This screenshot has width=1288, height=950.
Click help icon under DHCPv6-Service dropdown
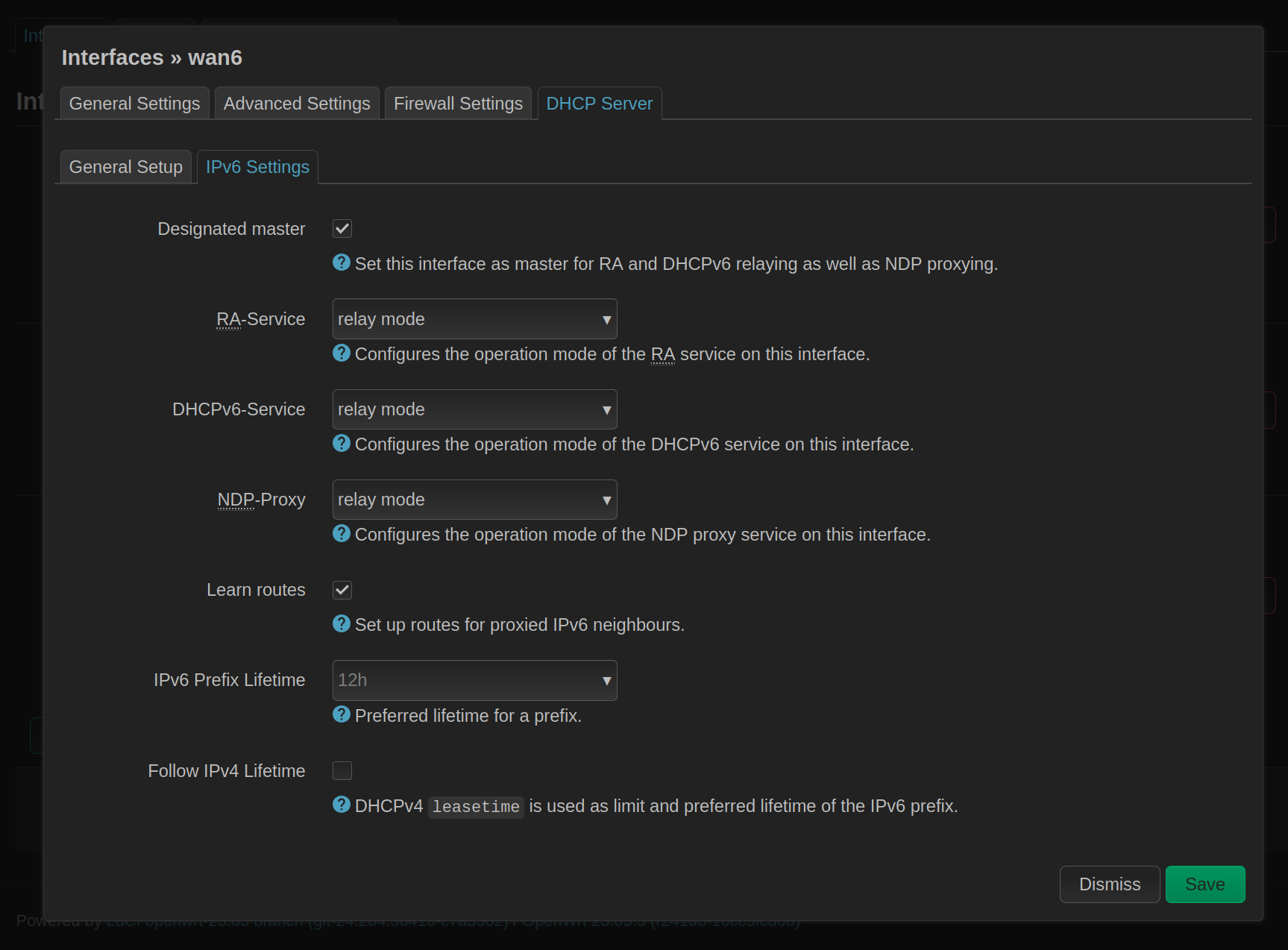[x=342, y=443]
